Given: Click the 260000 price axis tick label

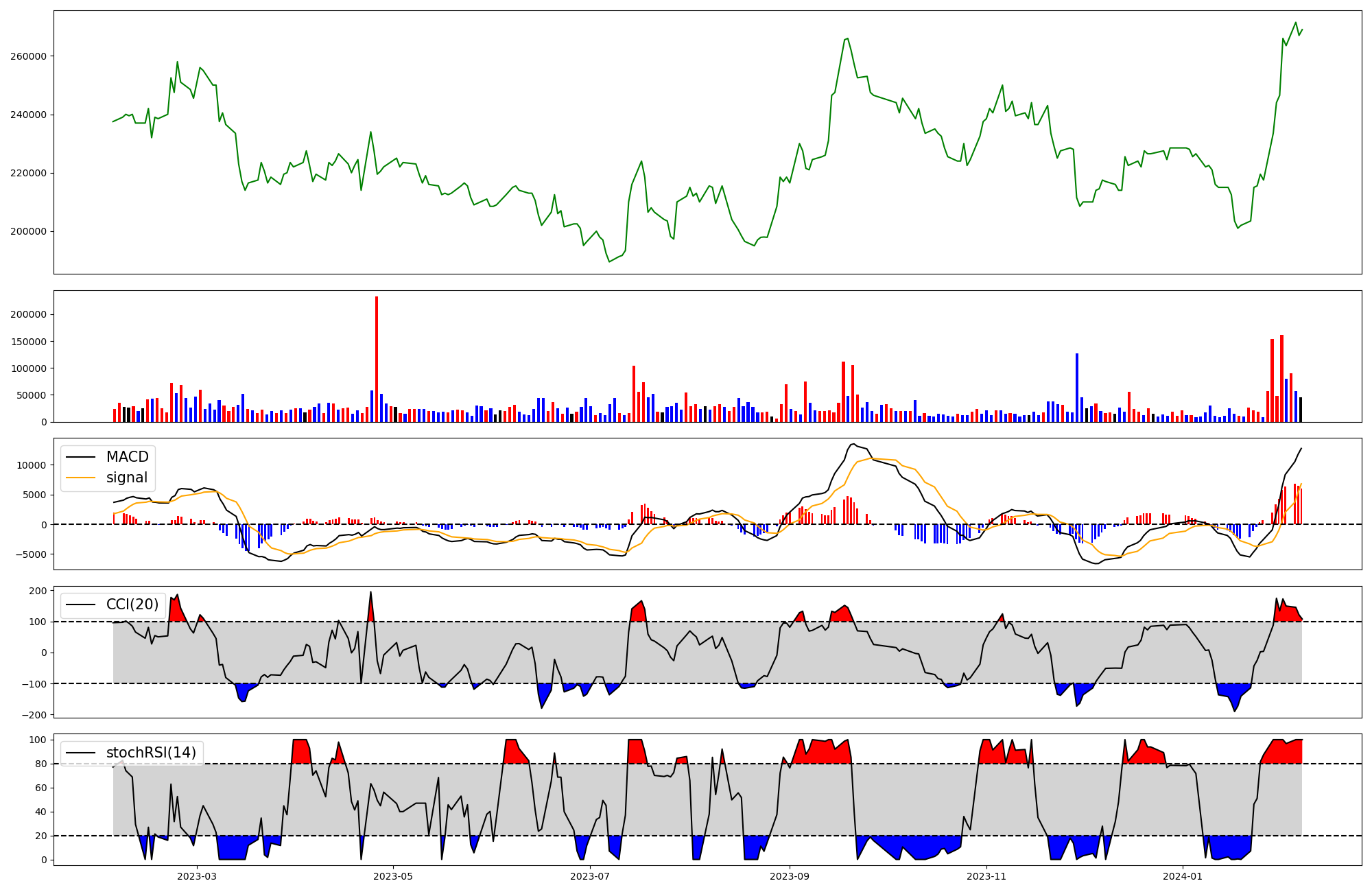Looking at the screenshot, I should click(x=28, y=56).
